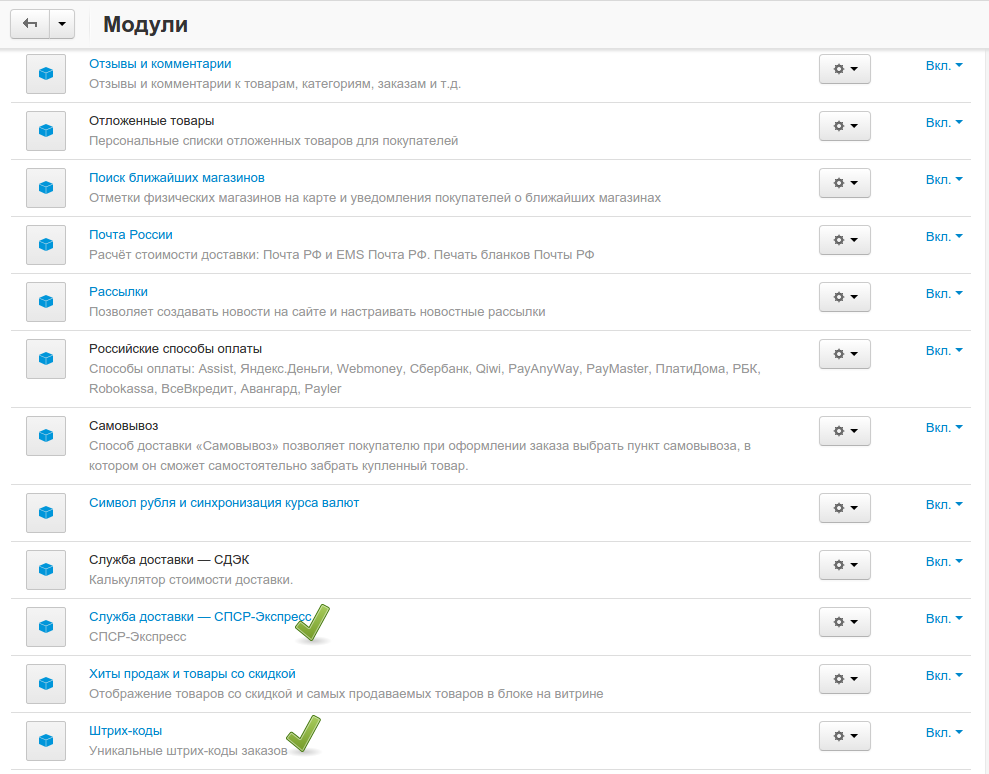The image size is (989, 774).
Task: Open the Поиск ближайших магазинов module link
Action: 176,177
